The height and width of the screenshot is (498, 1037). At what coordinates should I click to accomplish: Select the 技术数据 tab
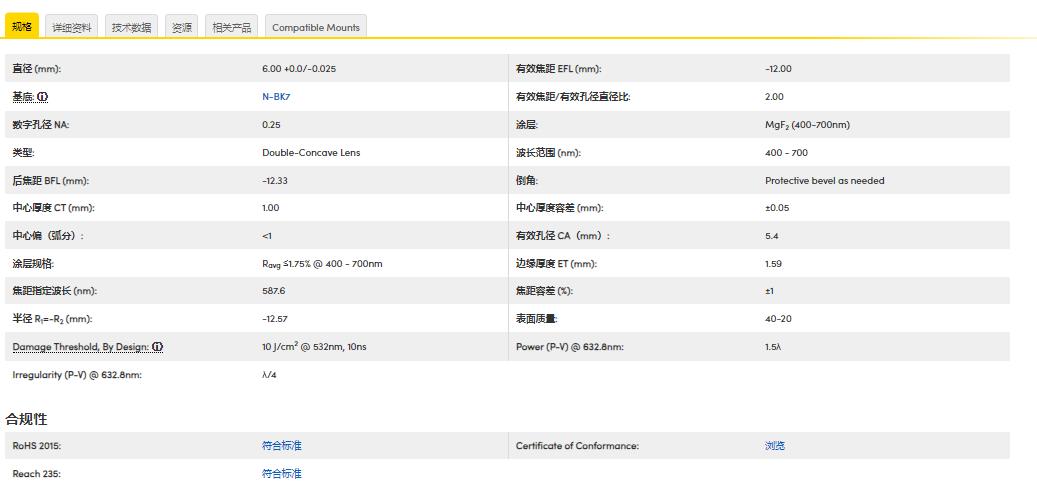tap(131, 27)
